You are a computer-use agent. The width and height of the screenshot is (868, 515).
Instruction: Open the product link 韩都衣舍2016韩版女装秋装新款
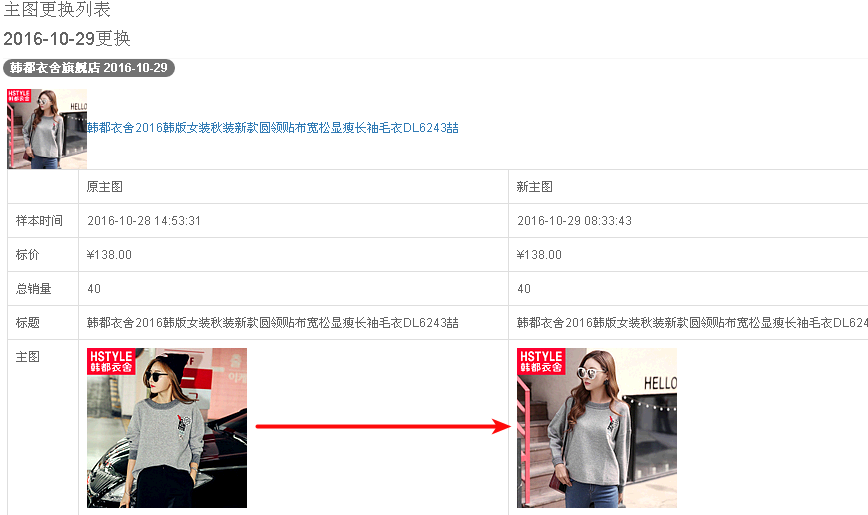click(x=273, y=128)
